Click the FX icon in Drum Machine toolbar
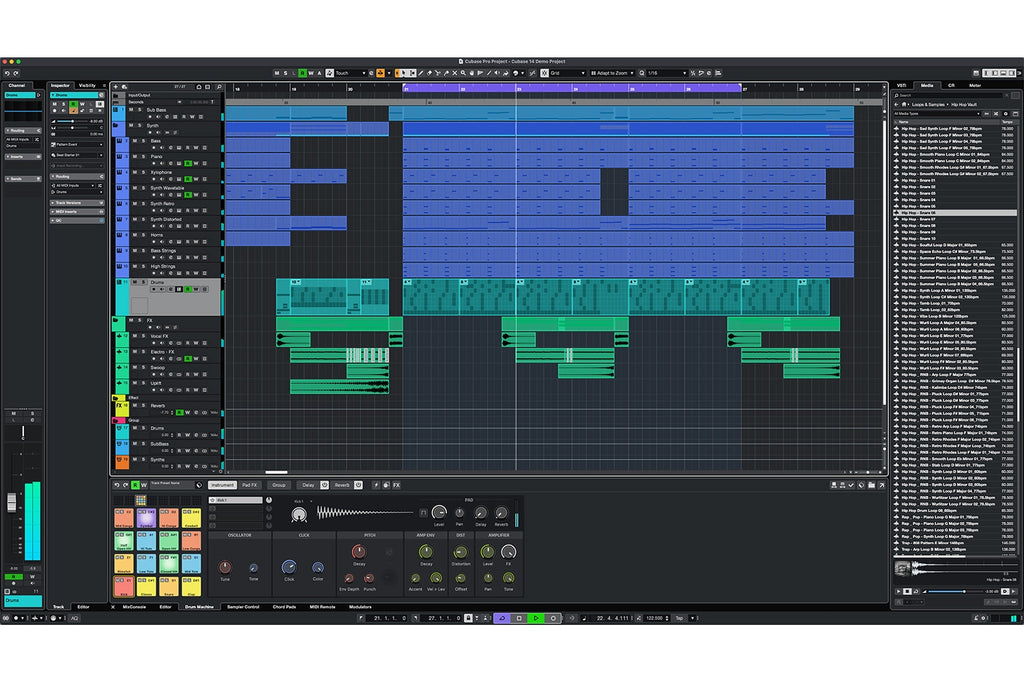The width and height of the screenshot is (1024, 683). (396, 485)
